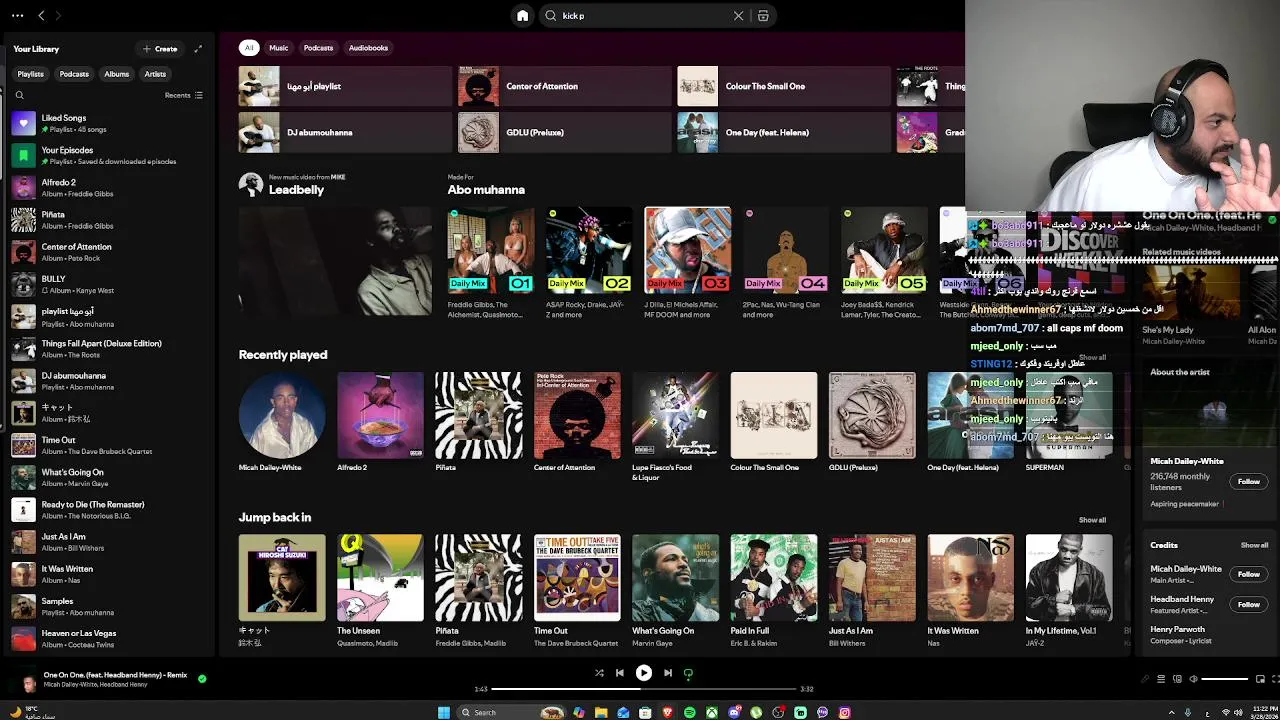Adjust the volume slider

point(1224,679)
